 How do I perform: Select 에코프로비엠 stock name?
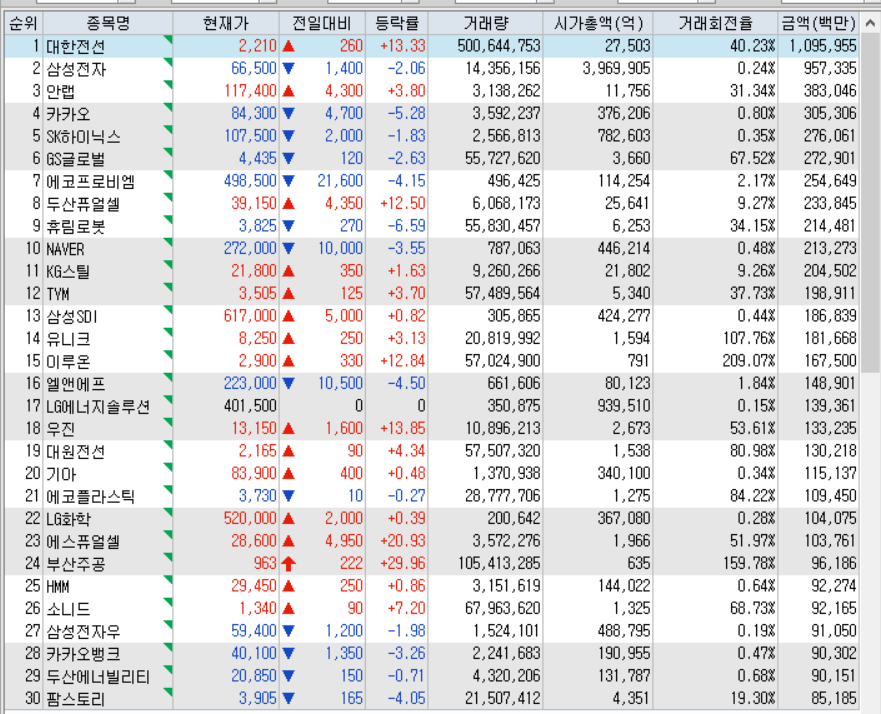(x=90, y=181)
